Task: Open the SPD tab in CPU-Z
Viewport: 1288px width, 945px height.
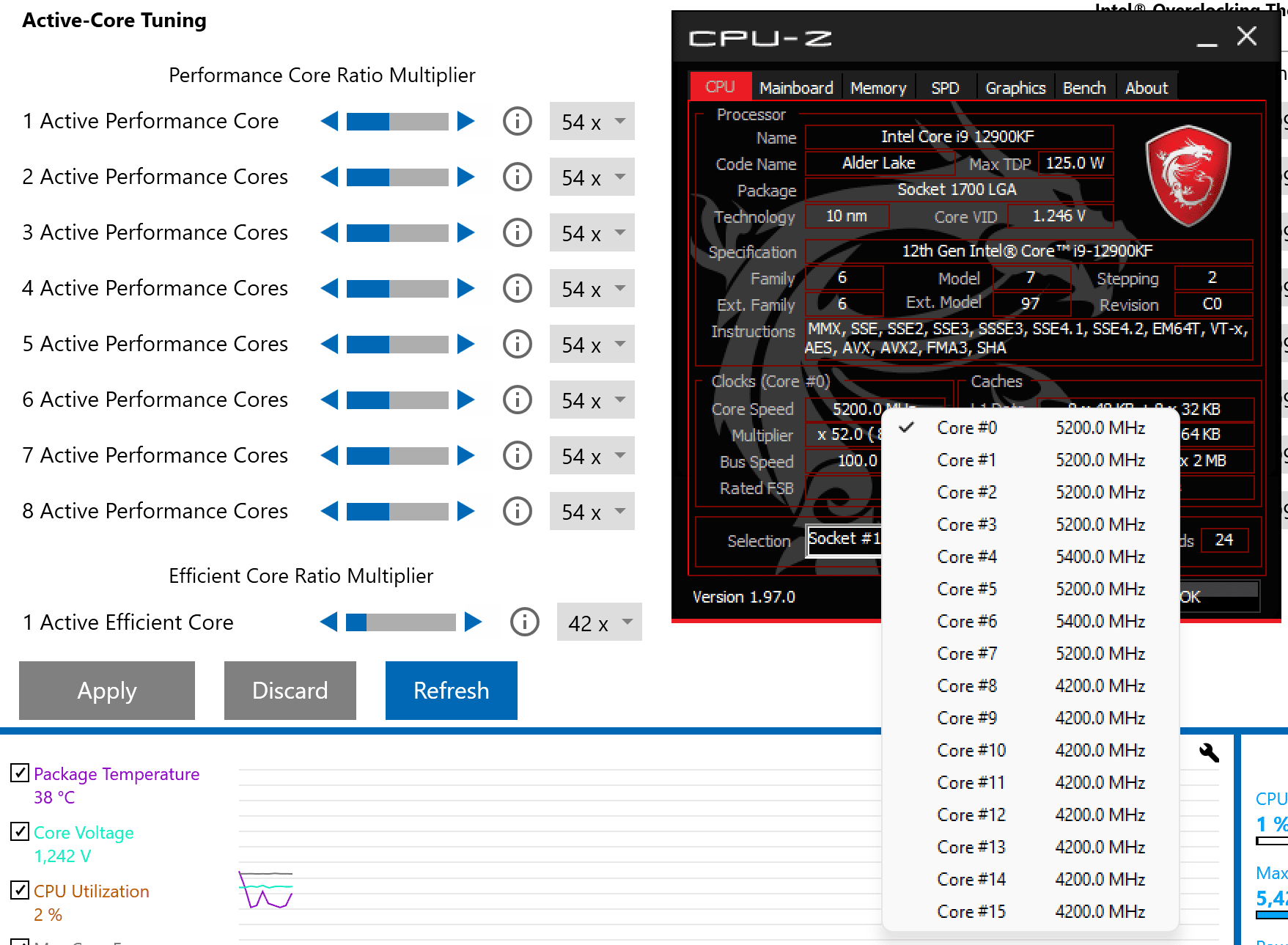Action: pyautogui.click(x=946, y=87)
